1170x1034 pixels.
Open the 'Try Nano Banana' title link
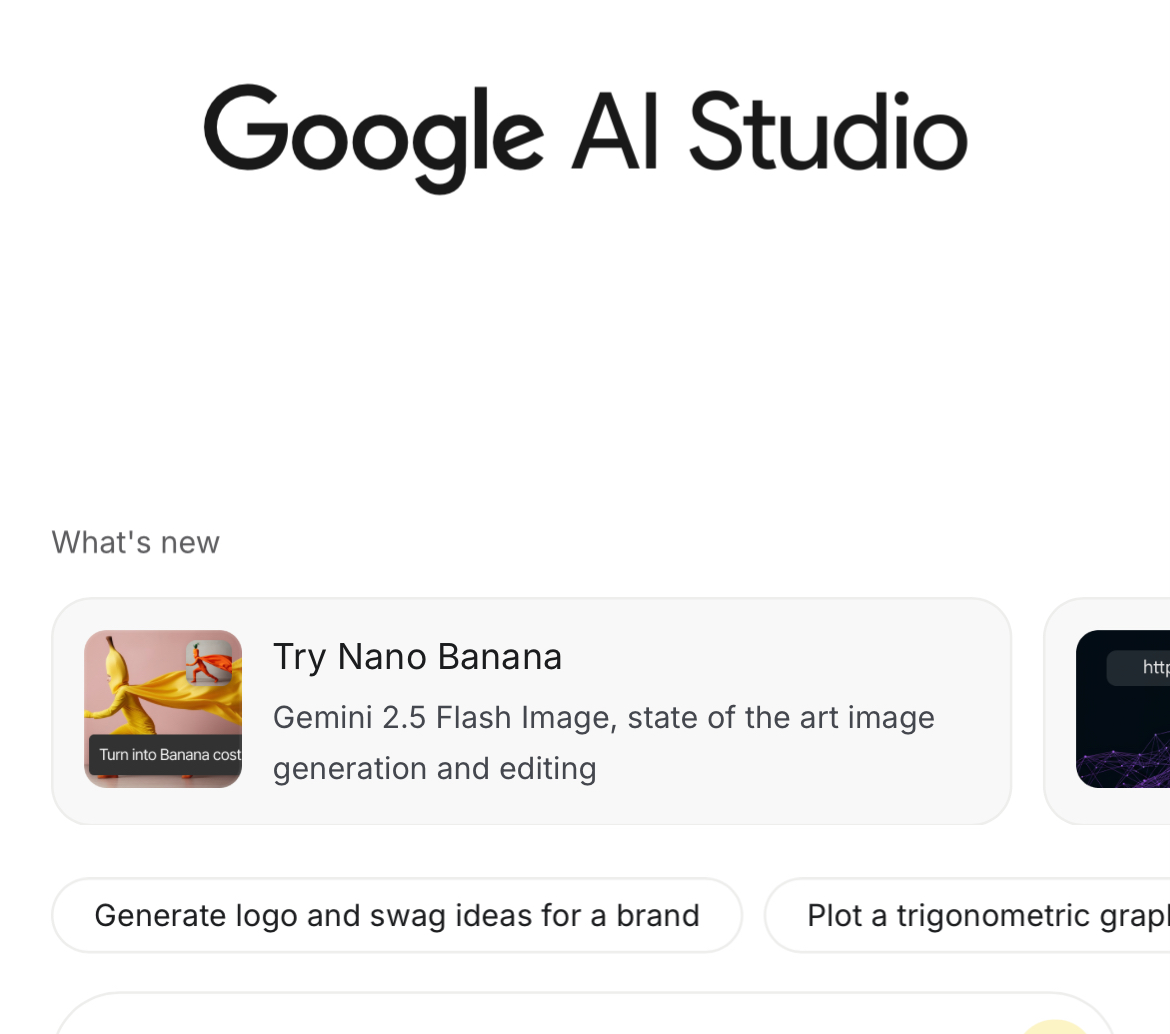click(x=417, y=657)
